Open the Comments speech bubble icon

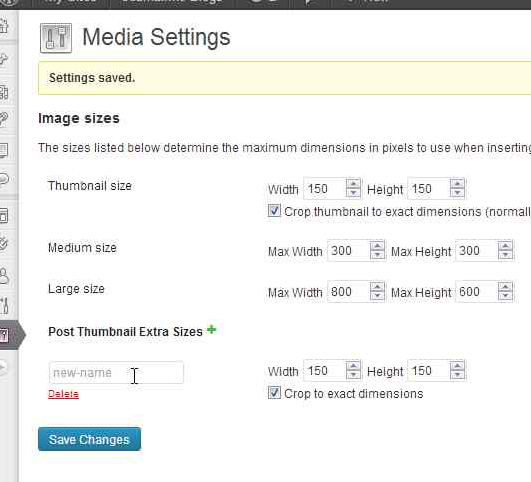pos(4,180)
